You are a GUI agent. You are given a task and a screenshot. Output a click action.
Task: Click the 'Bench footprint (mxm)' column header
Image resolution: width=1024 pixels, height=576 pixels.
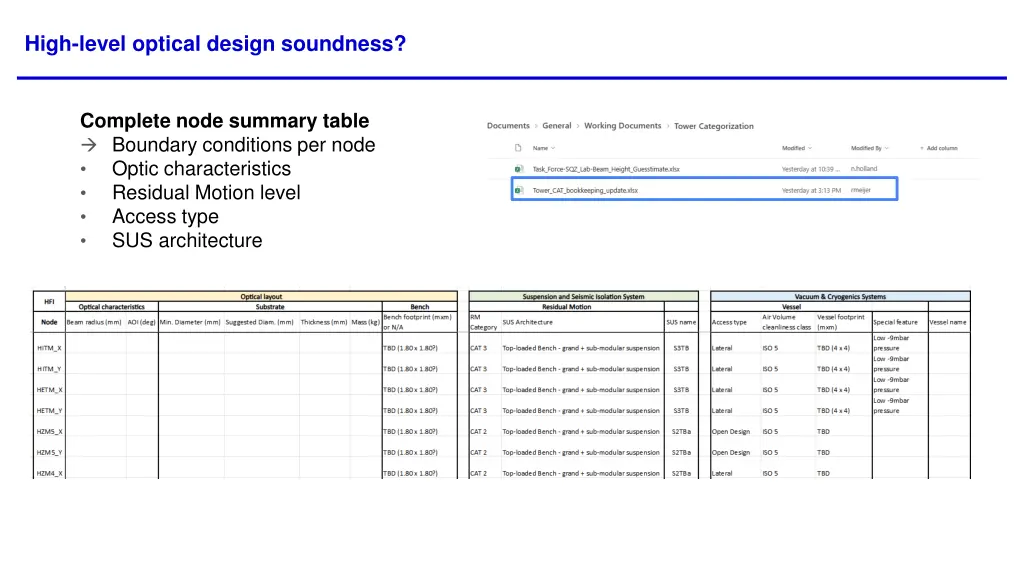(419, 322)
